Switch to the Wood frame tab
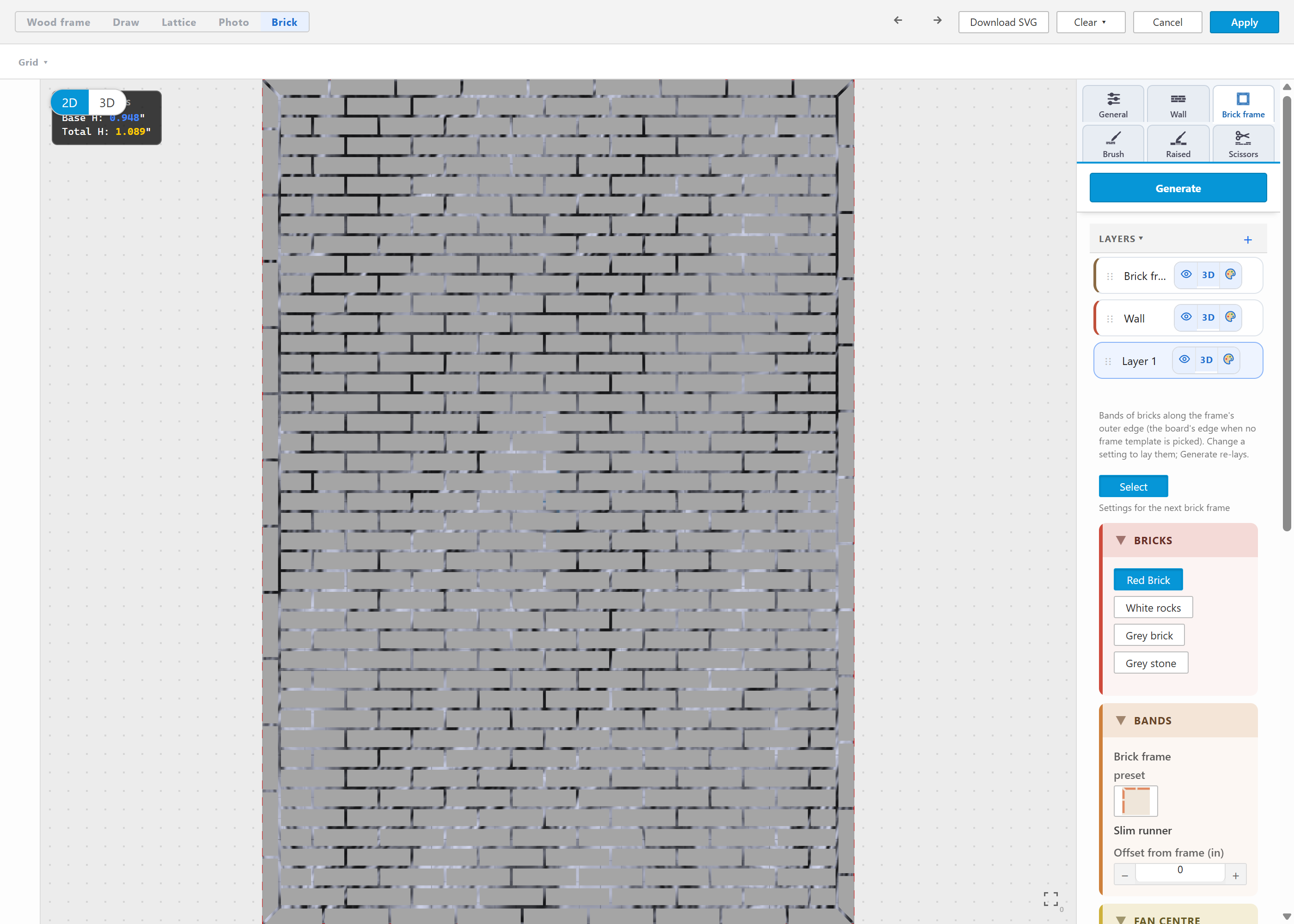Screen dimensions: 1294x924 59,22
